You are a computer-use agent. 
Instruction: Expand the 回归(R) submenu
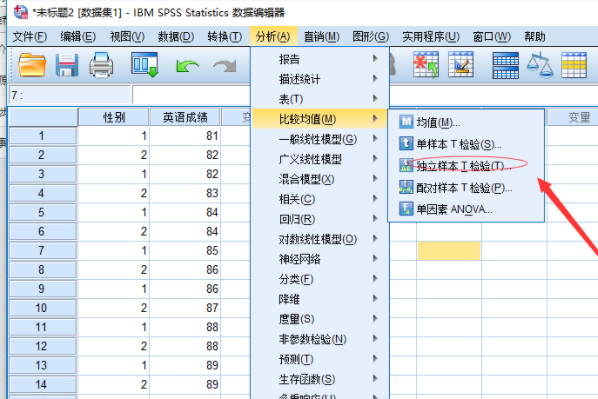pyautogui.click(x=320, y=219)
